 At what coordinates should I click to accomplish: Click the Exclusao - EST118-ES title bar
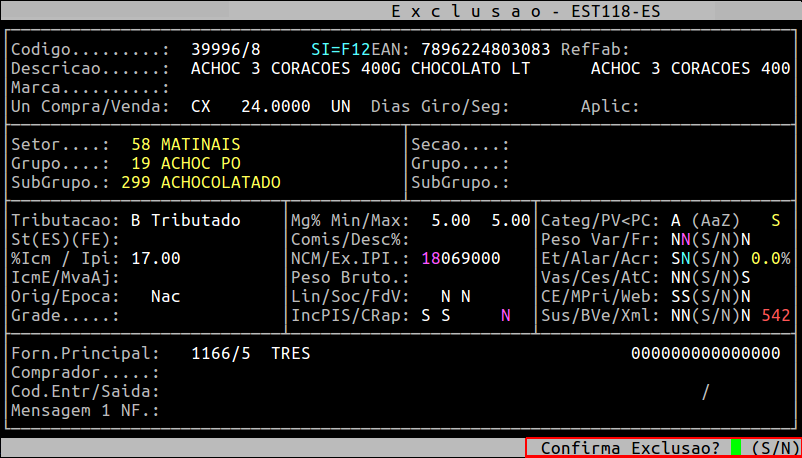tap(401, 11)
